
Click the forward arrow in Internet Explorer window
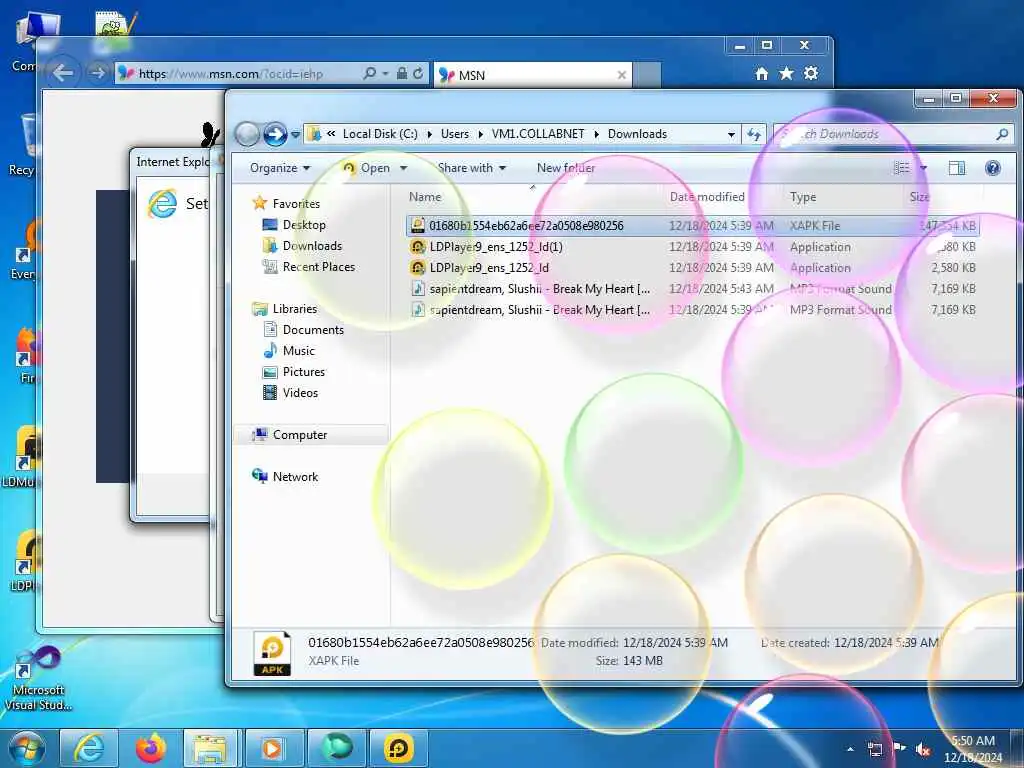click(x=97, y=72)
